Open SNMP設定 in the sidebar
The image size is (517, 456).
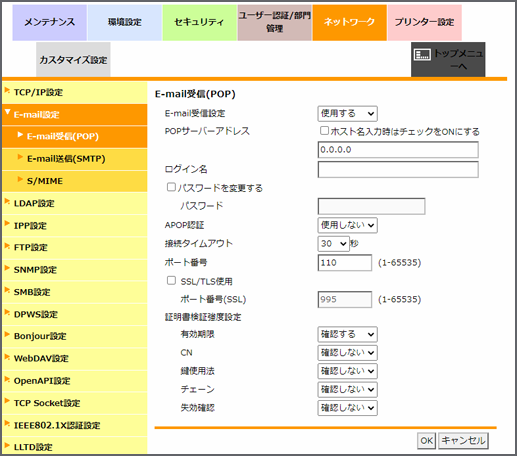point(75,270)
